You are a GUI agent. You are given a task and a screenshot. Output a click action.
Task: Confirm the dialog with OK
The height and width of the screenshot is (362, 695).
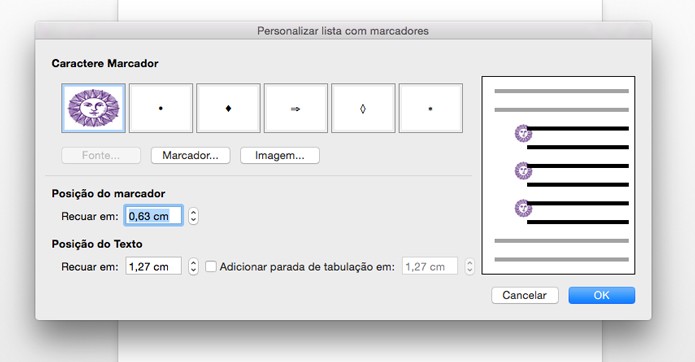(601, 295)
